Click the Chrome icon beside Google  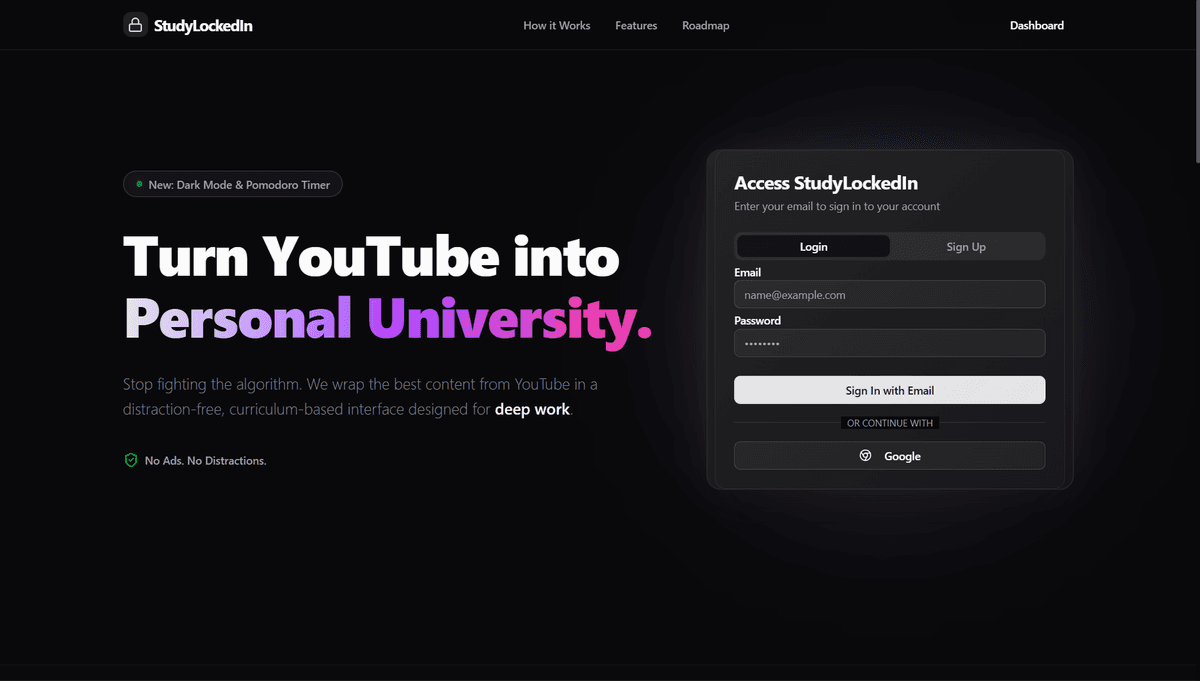click(865, 456)
